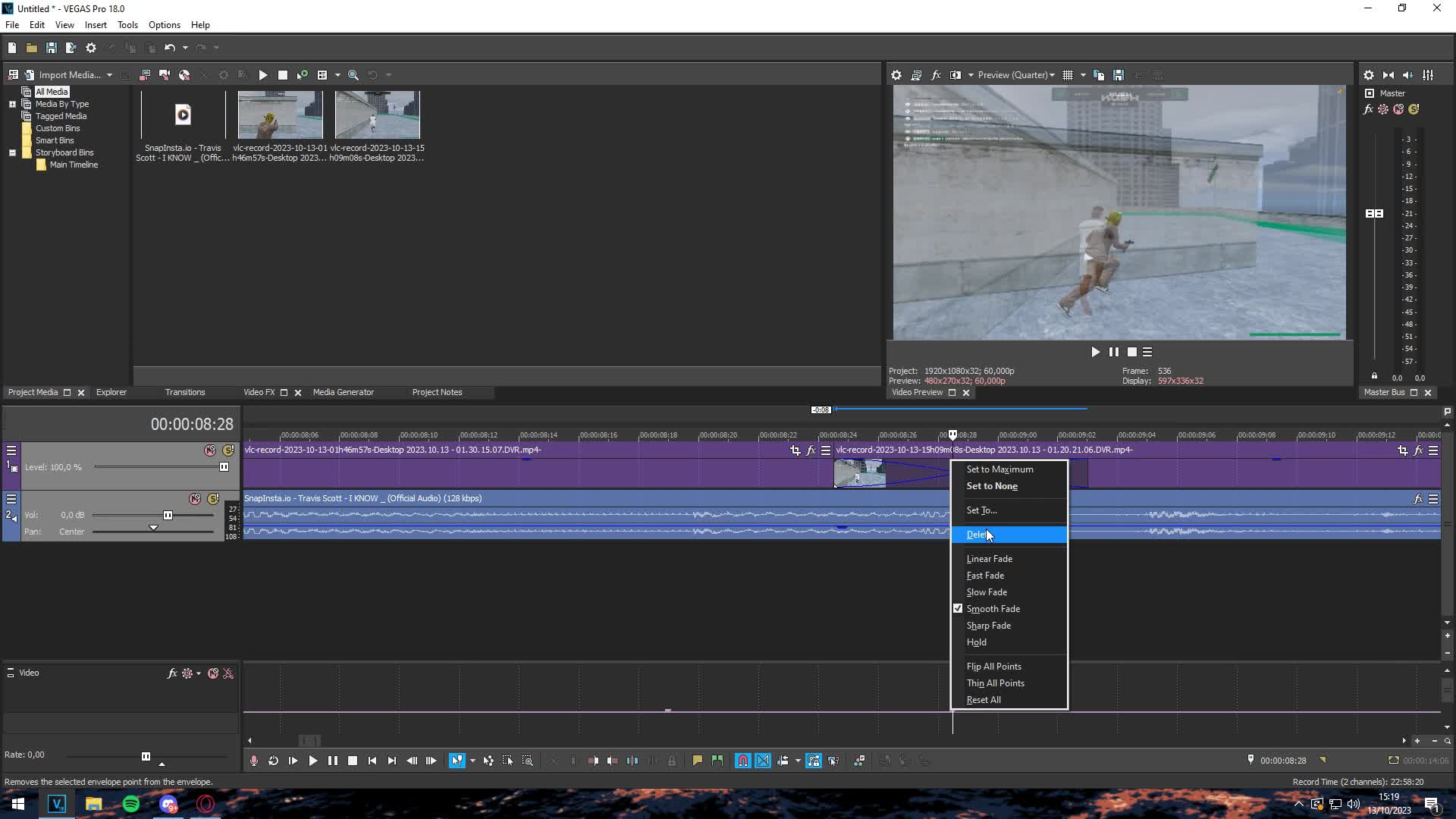Select the SnapInsta.io Travis Scott media thumbnail
The height and width of the screenshot is (819, 1456).
[183, 115]
